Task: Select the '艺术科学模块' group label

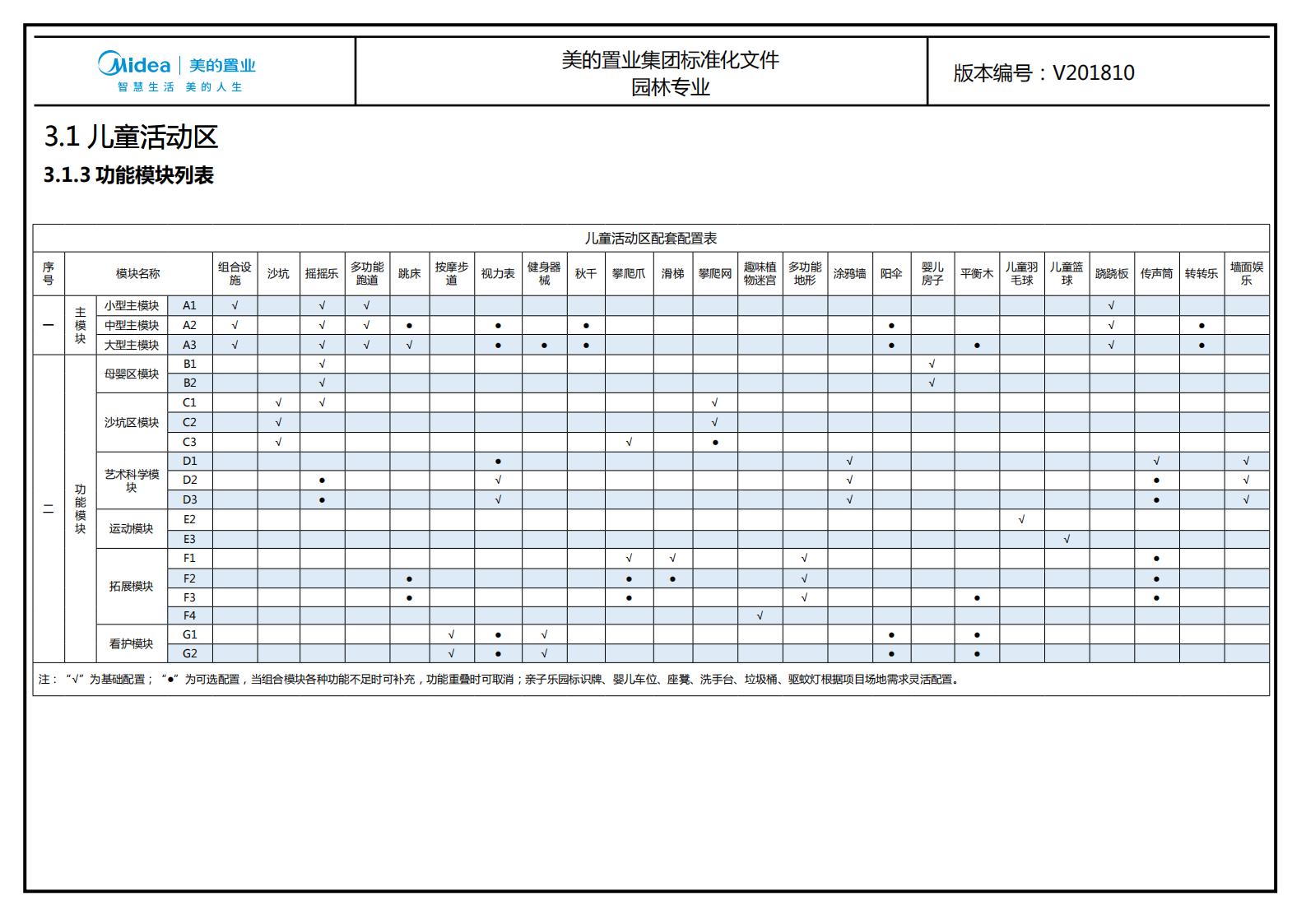Action: pos(132,481)
